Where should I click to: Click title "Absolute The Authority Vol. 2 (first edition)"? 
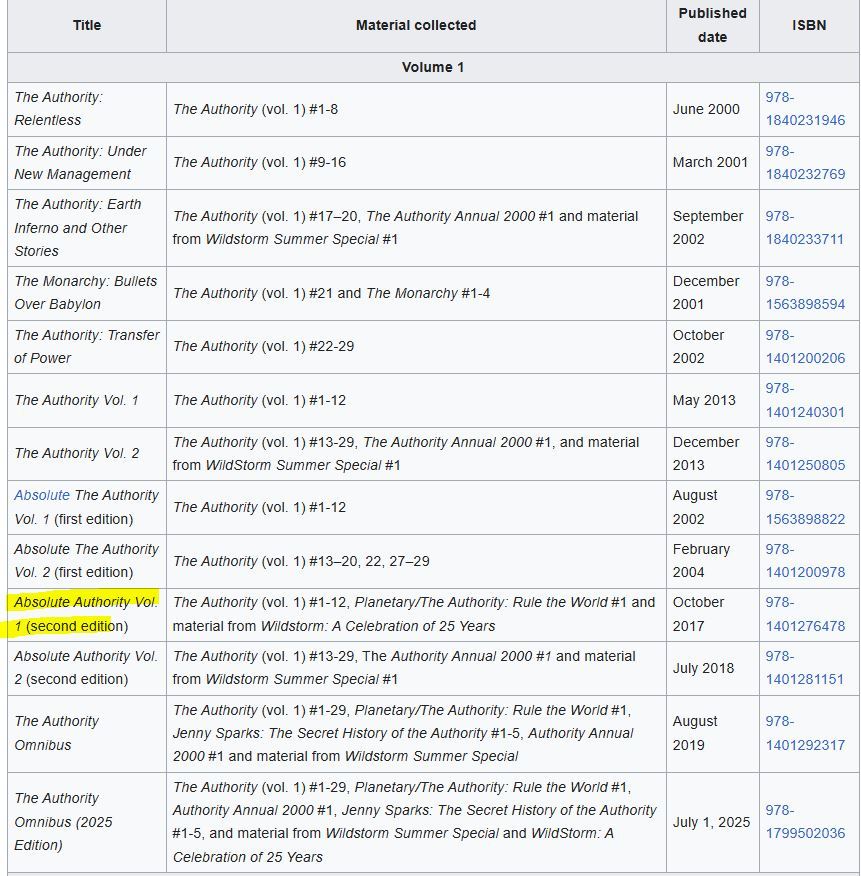pos(87,561)
